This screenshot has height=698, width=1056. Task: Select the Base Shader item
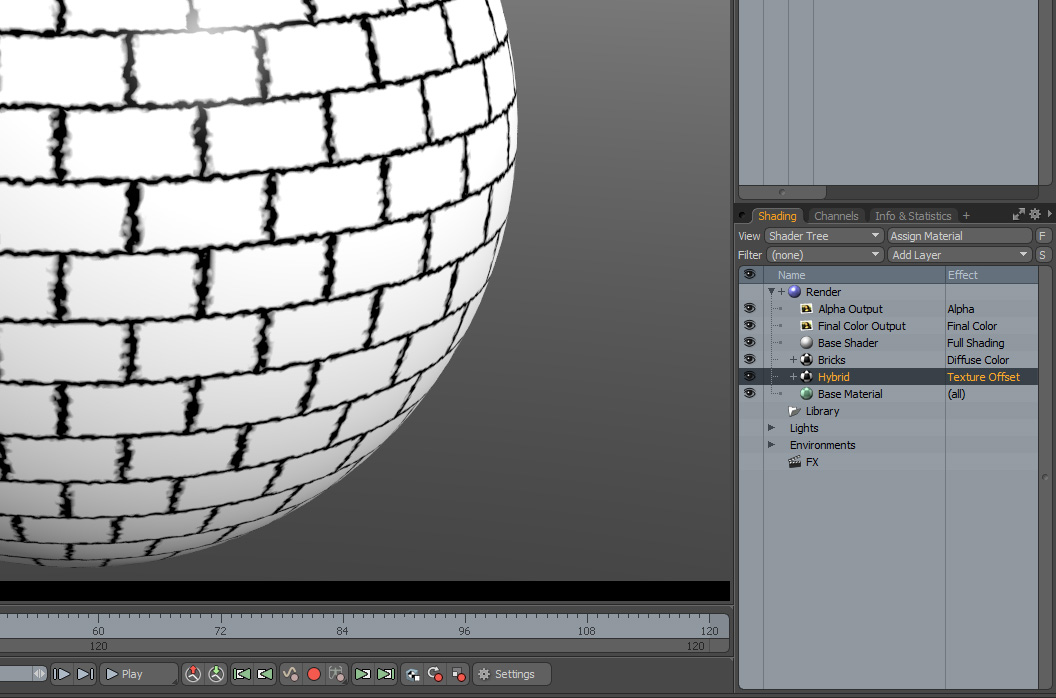847,343
